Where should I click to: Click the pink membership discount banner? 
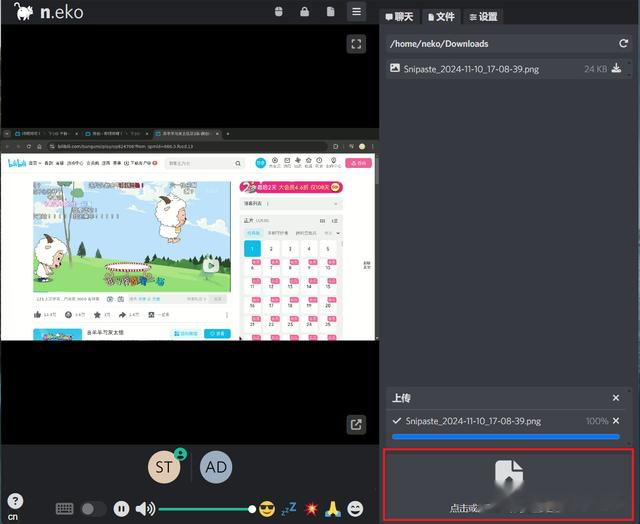click(291, 187)
